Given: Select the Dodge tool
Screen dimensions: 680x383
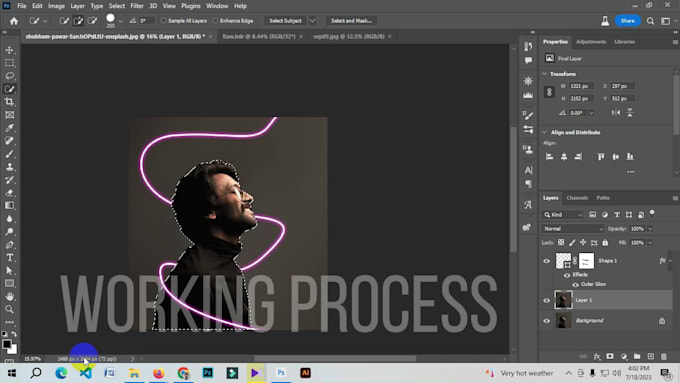Looking at the screenshot, I should pyautogui.click(x=9, y=232).
